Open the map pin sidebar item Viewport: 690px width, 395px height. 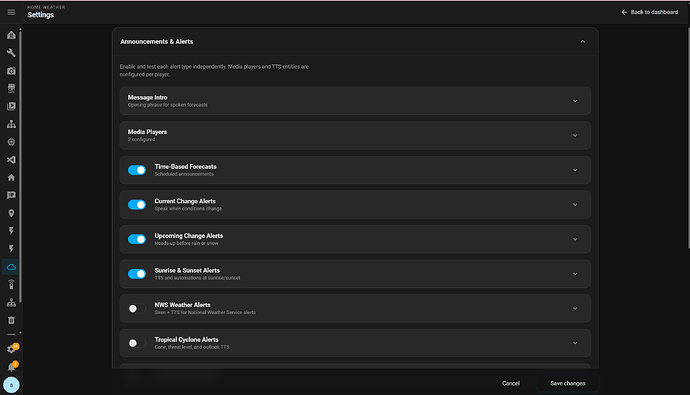tap(11, 213)
